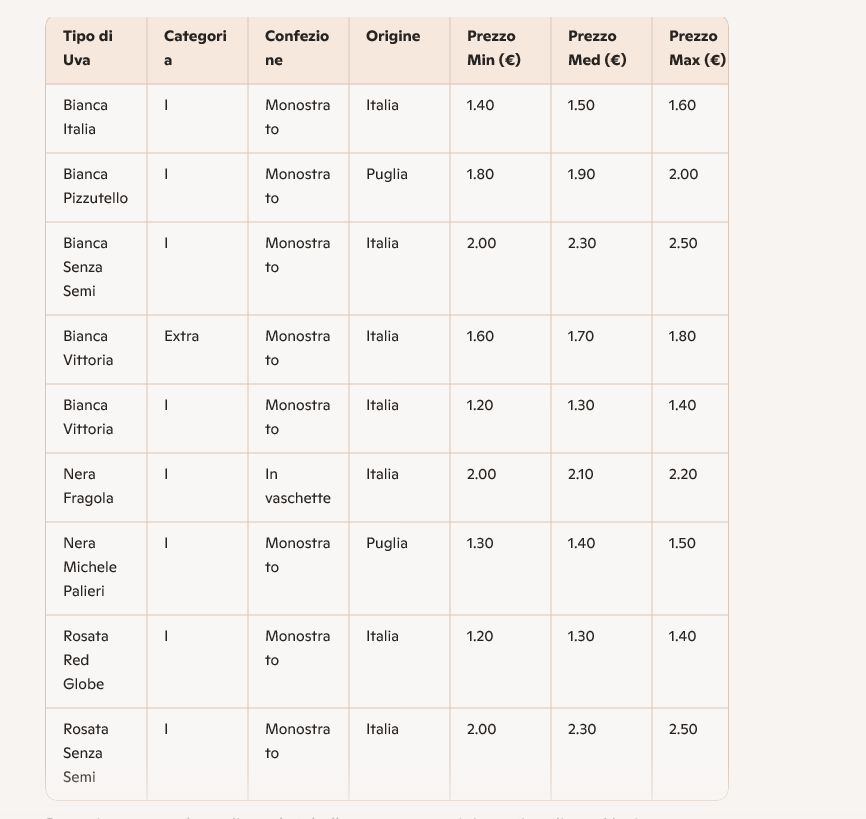Click the "Confezione" header cell

tap(296, 48)
